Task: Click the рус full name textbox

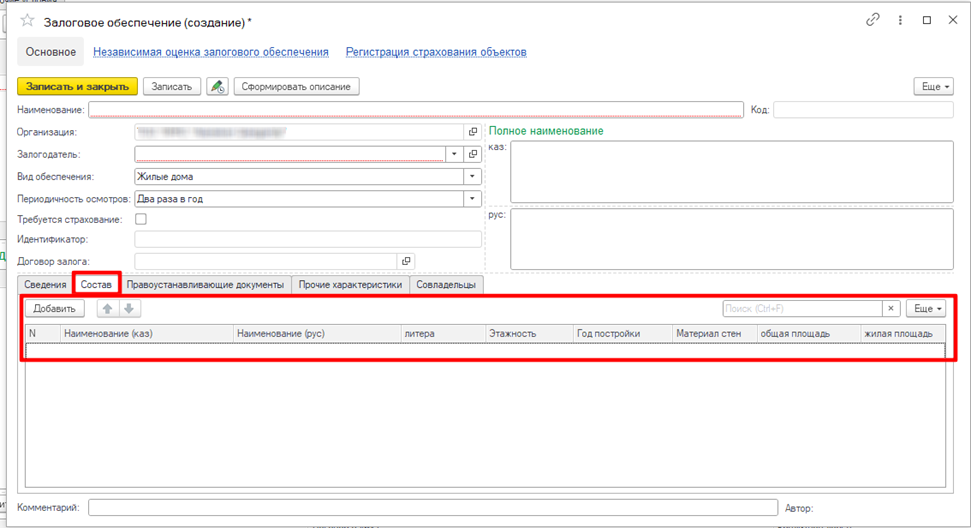Action: point(732,239)
